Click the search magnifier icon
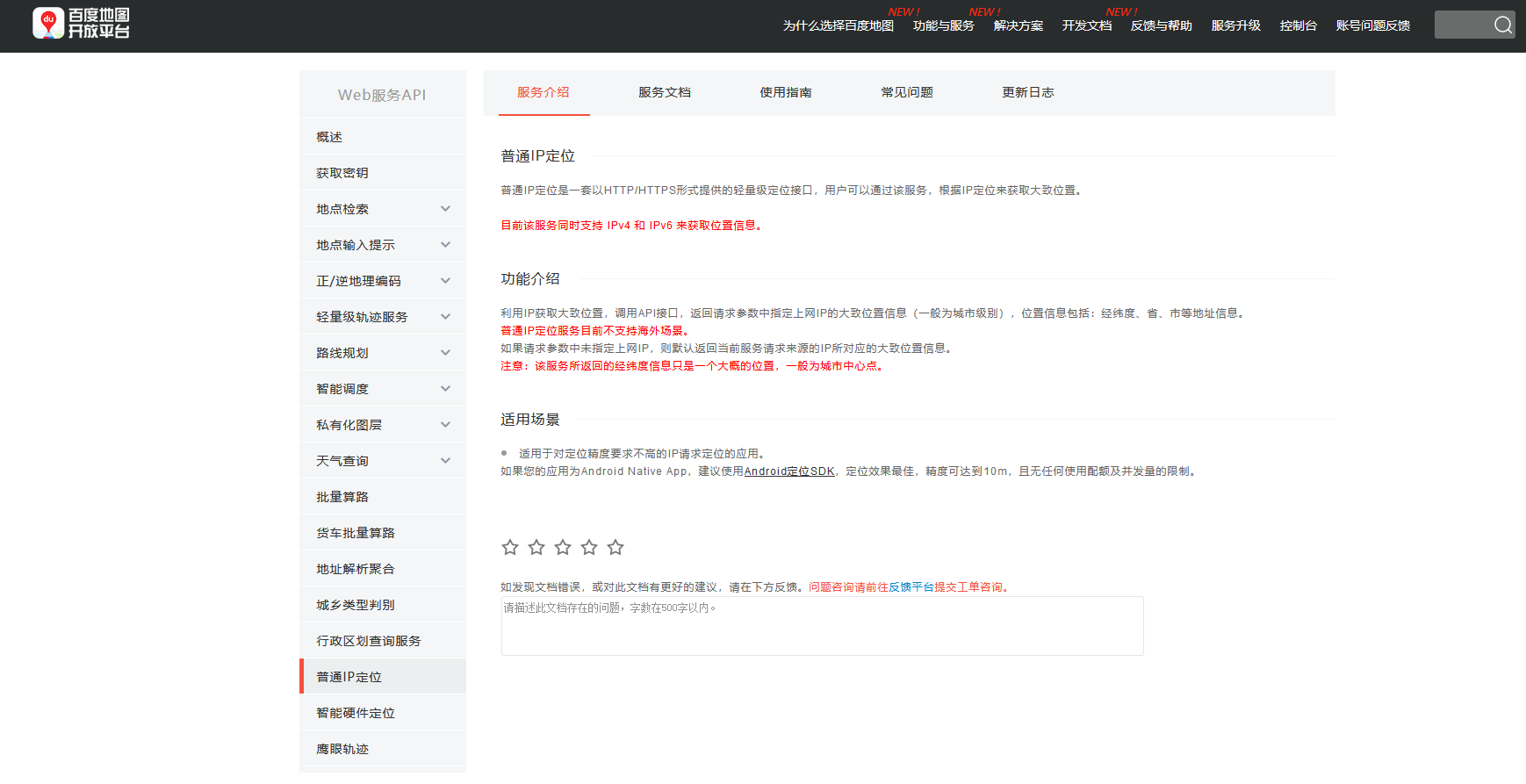 (x=1503, y=25)
